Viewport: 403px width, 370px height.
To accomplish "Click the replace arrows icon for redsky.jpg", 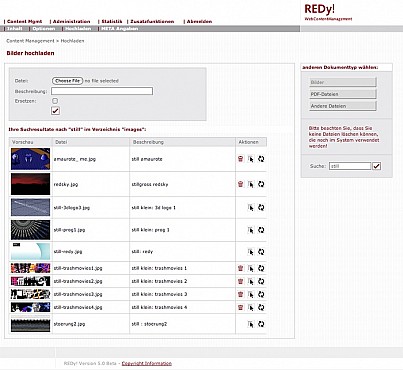I will point(261,184).
